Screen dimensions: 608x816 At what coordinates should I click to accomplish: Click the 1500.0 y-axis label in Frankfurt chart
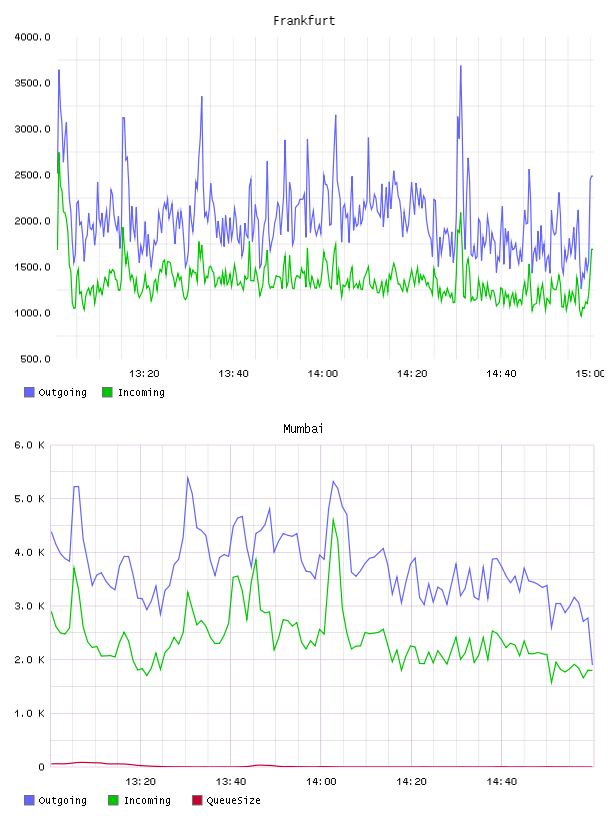(32, 267)
